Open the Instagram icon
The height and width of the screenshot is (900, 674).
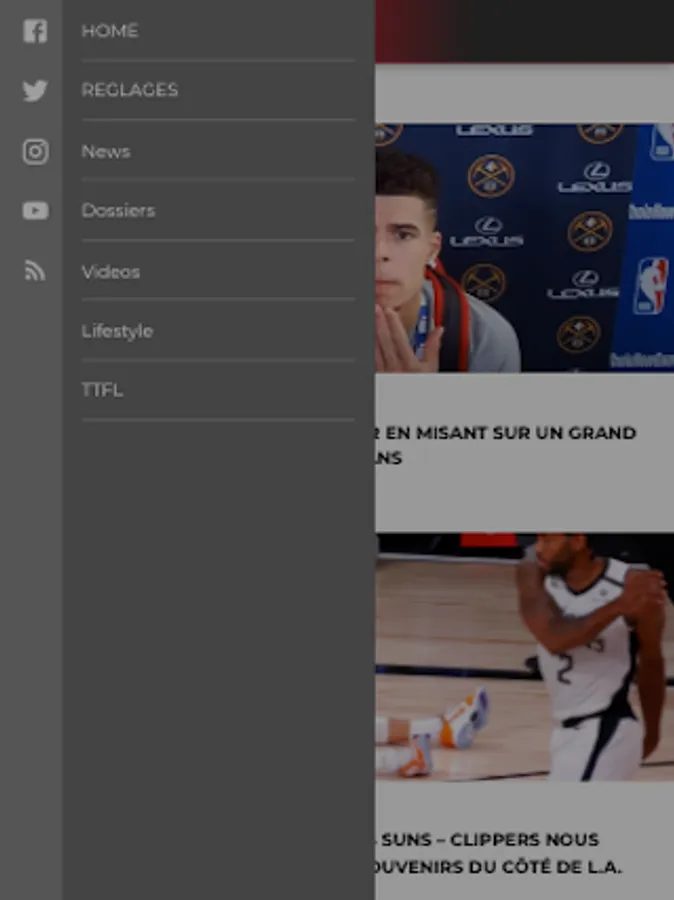35,152
